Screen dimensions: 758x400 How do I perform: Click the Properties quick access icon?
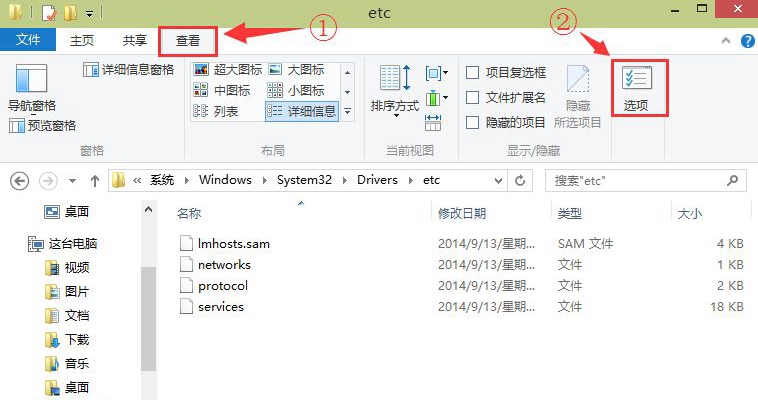coord(49,13)
